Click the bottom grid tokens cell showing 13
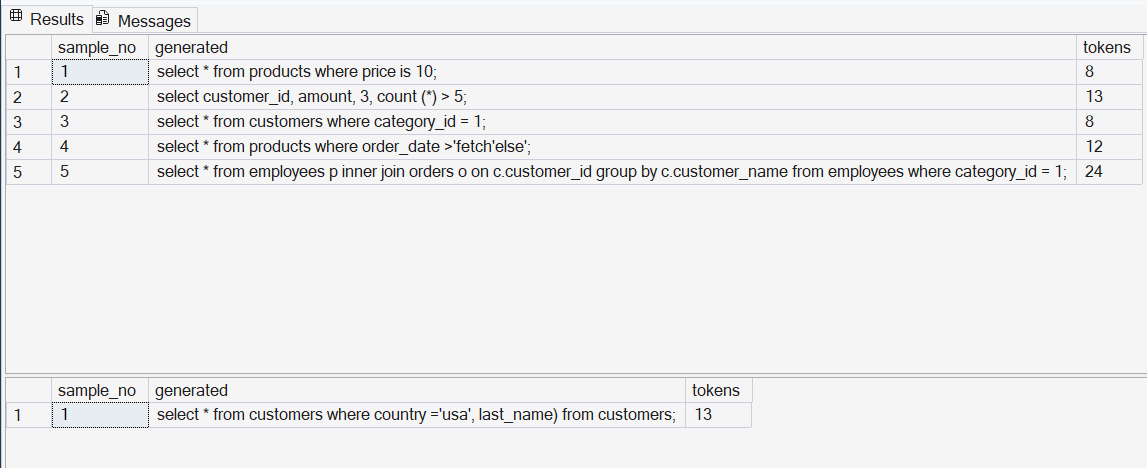The height and width of the screenshot is (468, 1147). [x=718, y=415]
